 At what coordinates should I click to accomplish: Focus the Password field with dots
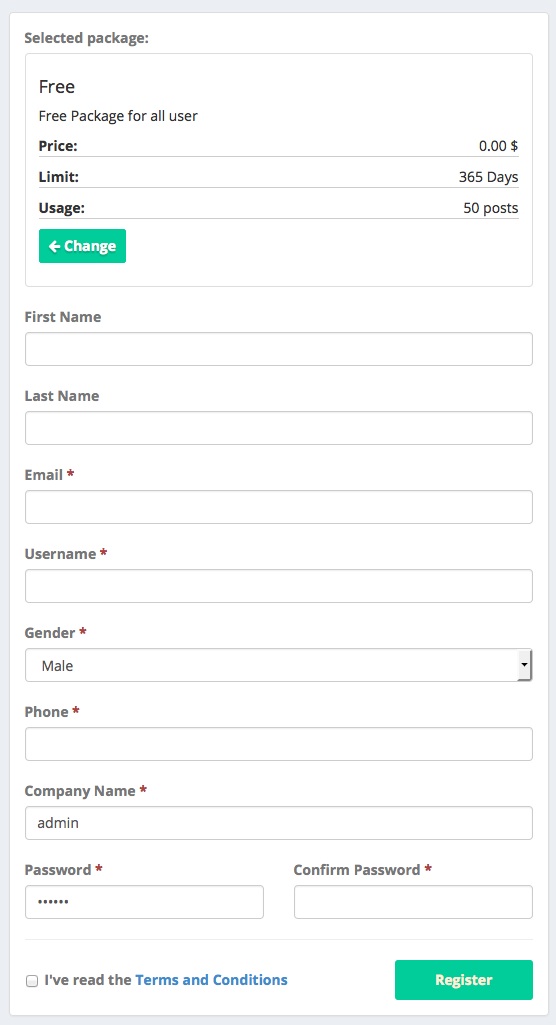pos(144,902)
